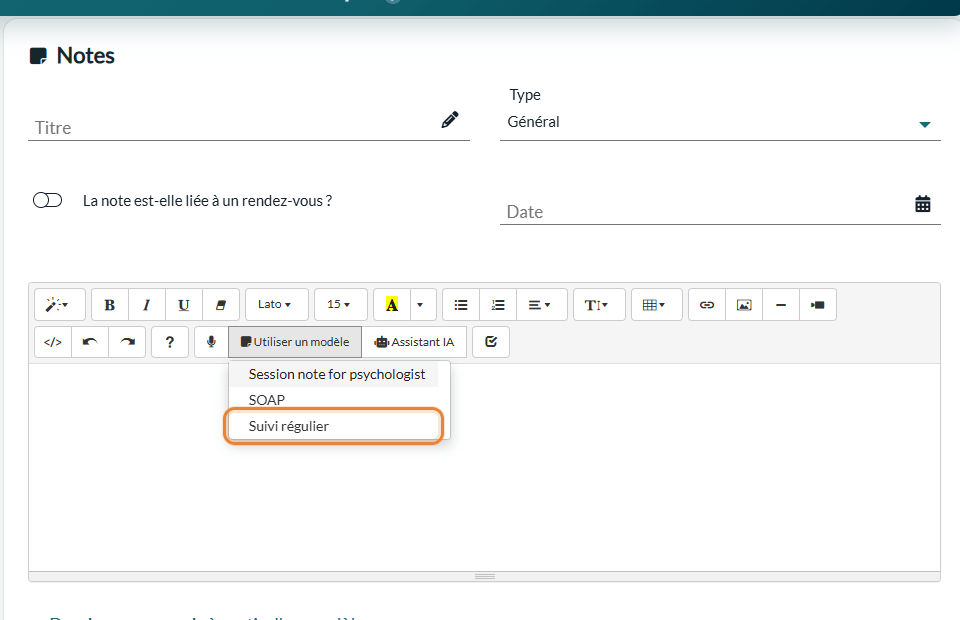Open the font size 15 dropdown
This screenshot has height=620, width=960.
click(x=340, y=305)
